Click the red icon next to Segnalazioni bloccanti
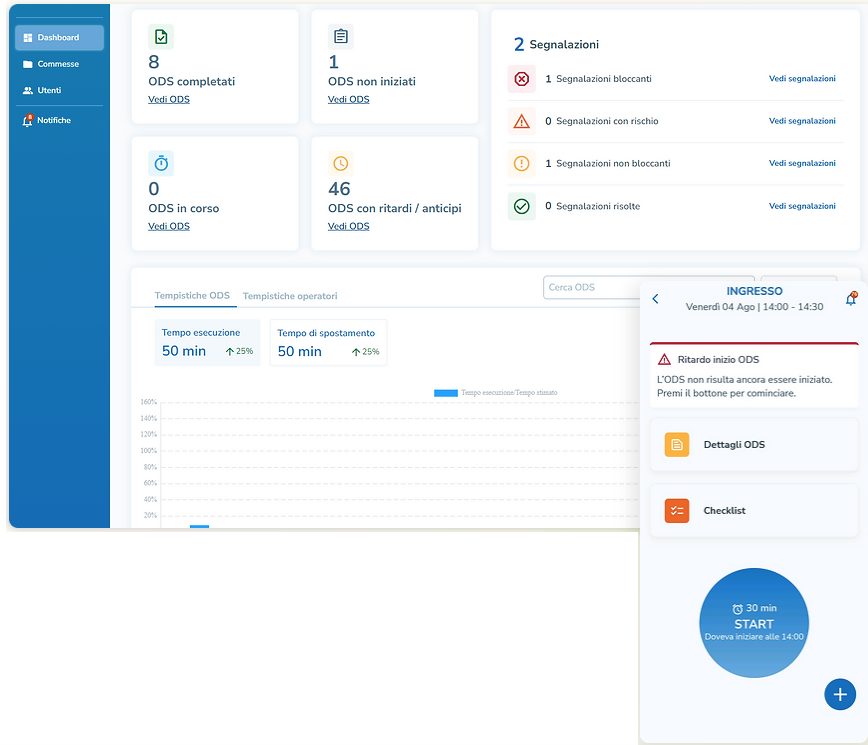This screenshot has width=868, height=745. point(521,78)
